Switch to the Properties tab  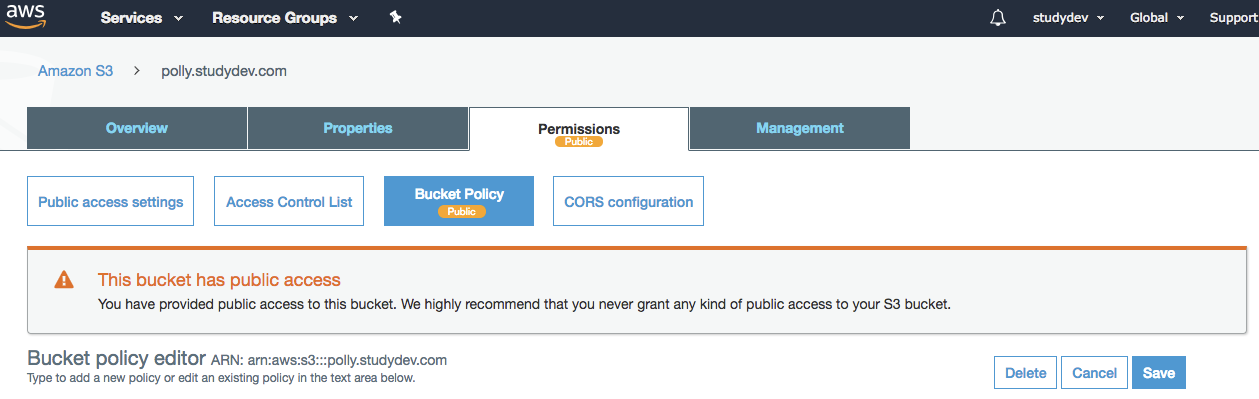pyautogui.click(x=358, y=128)
